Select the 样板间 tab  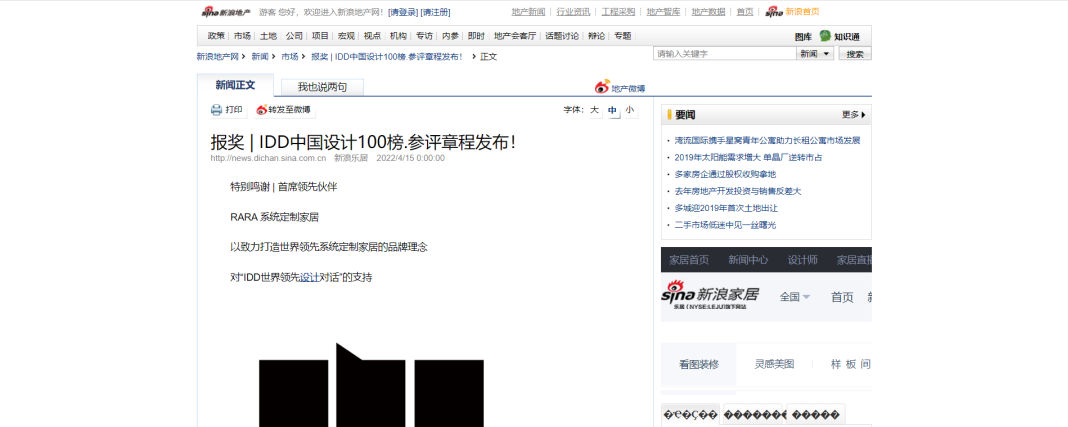point(850,364)
